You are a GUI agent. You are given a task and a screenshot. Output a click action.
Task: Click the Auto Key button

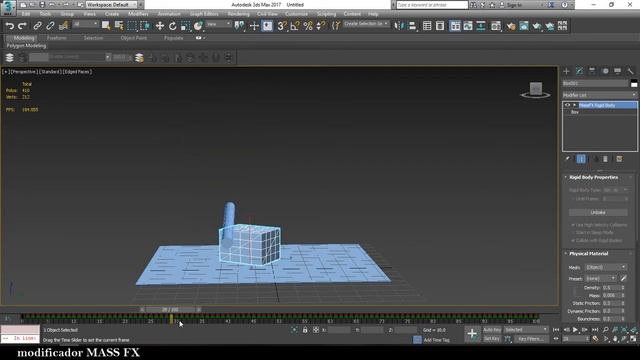[x=492, y=330]
